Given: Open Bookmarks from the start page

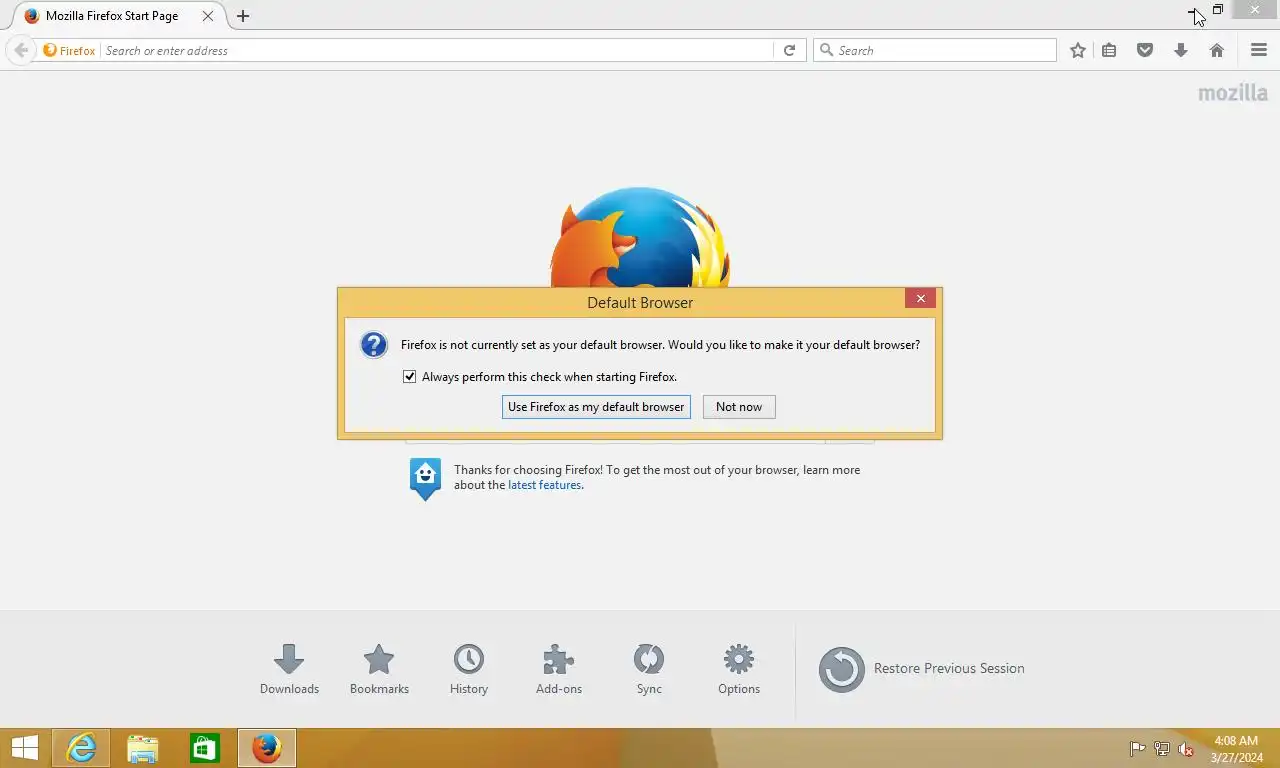Looking at the screenshot, I should pyautogui.click(x=379, y=669).
